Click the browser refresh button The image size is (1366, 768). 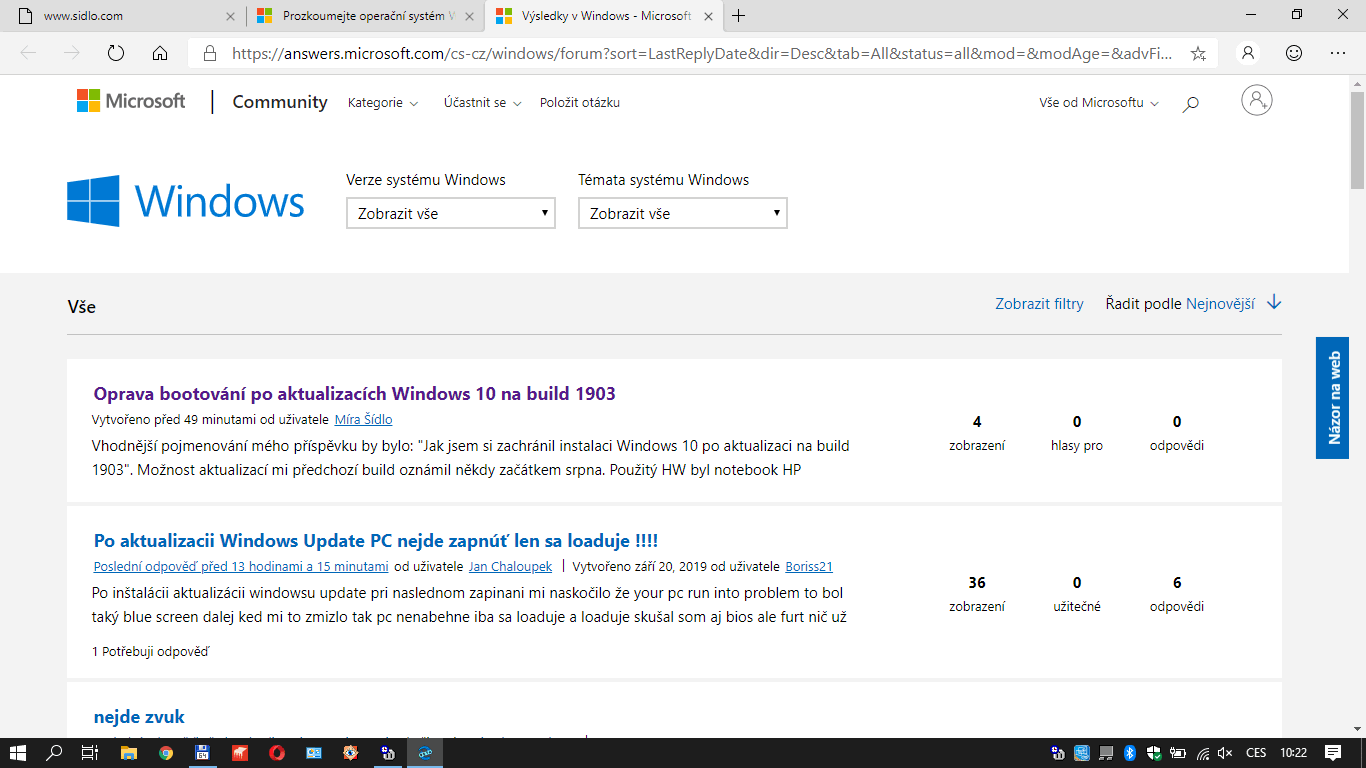click(115, 53)
